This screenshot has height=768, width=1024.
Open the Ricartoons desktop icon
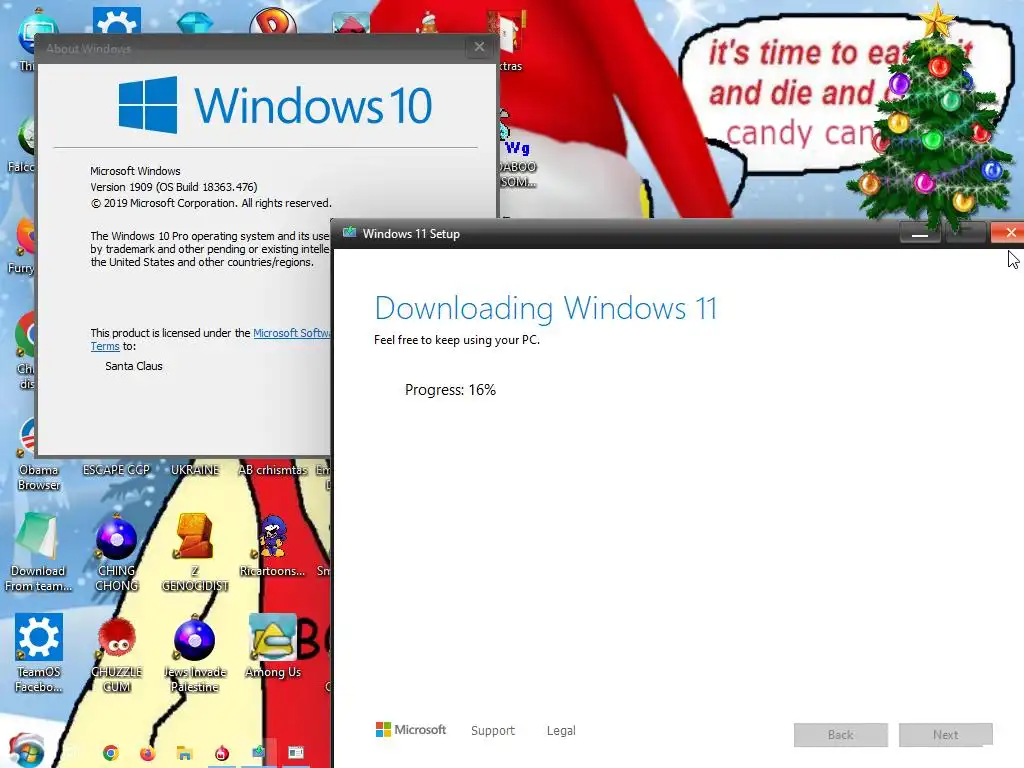(x=272, y=546)
